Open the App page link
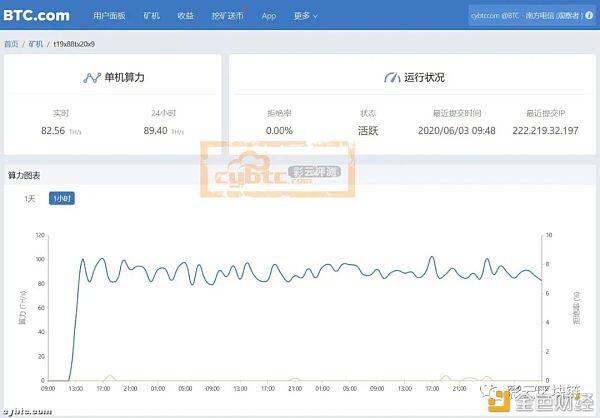 point(269,16)
